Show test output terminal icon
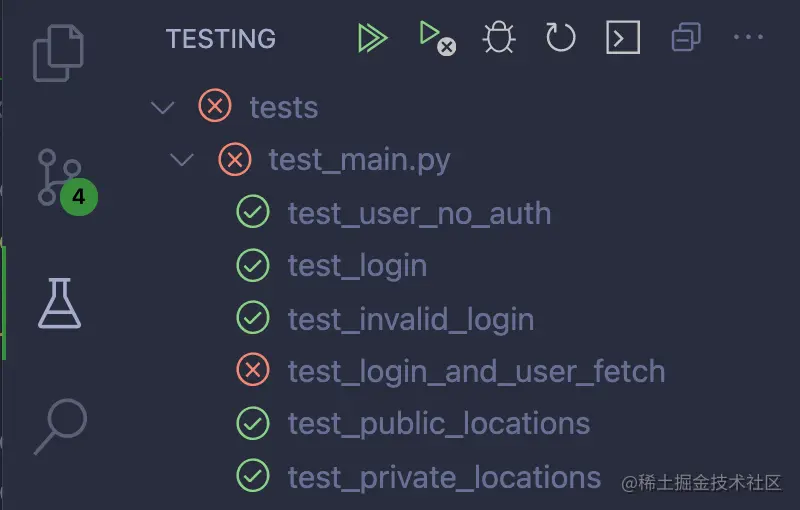The image size is (800, 510). pyautogui.click(x=622, y=38)
